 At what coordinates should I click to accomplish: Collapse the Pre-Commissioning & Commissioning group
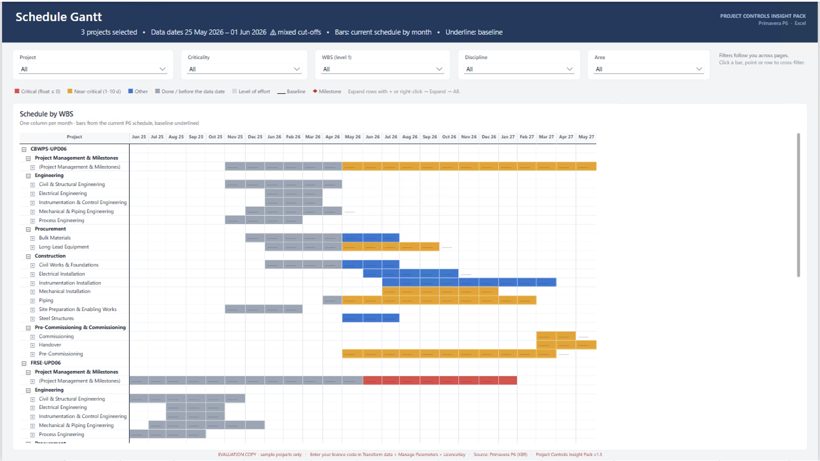[28, 328]
